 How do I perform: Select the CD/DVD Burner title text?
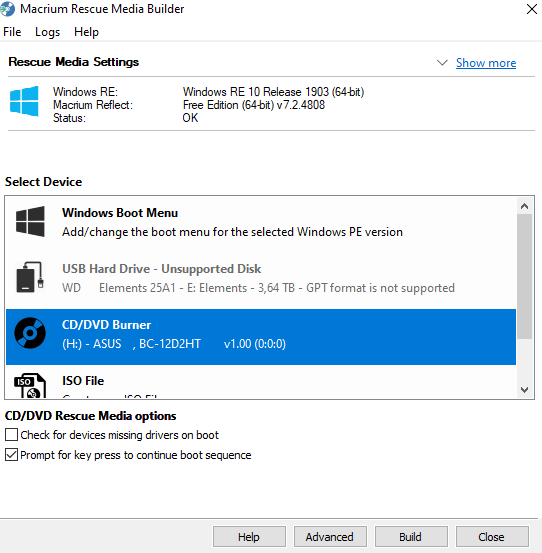[x=106, y=324]
